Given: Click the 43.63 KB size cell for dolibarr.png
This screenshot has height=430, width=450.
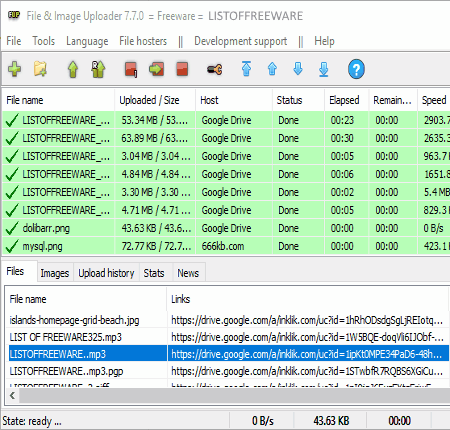Looking at the screenshot, I should [156, 228].
